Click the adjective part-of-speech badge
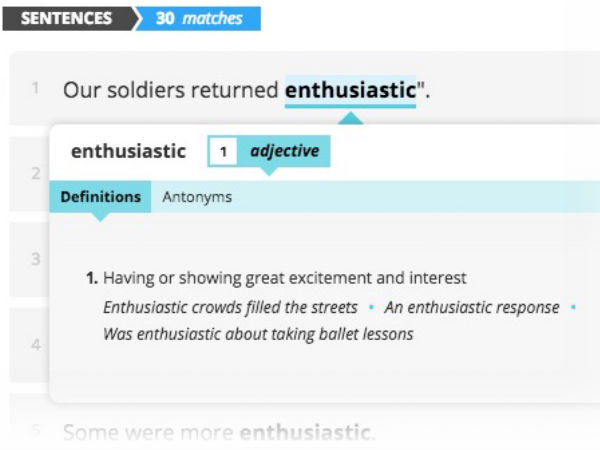Screen dimensions: 600x450 click(x=284, y=151)
